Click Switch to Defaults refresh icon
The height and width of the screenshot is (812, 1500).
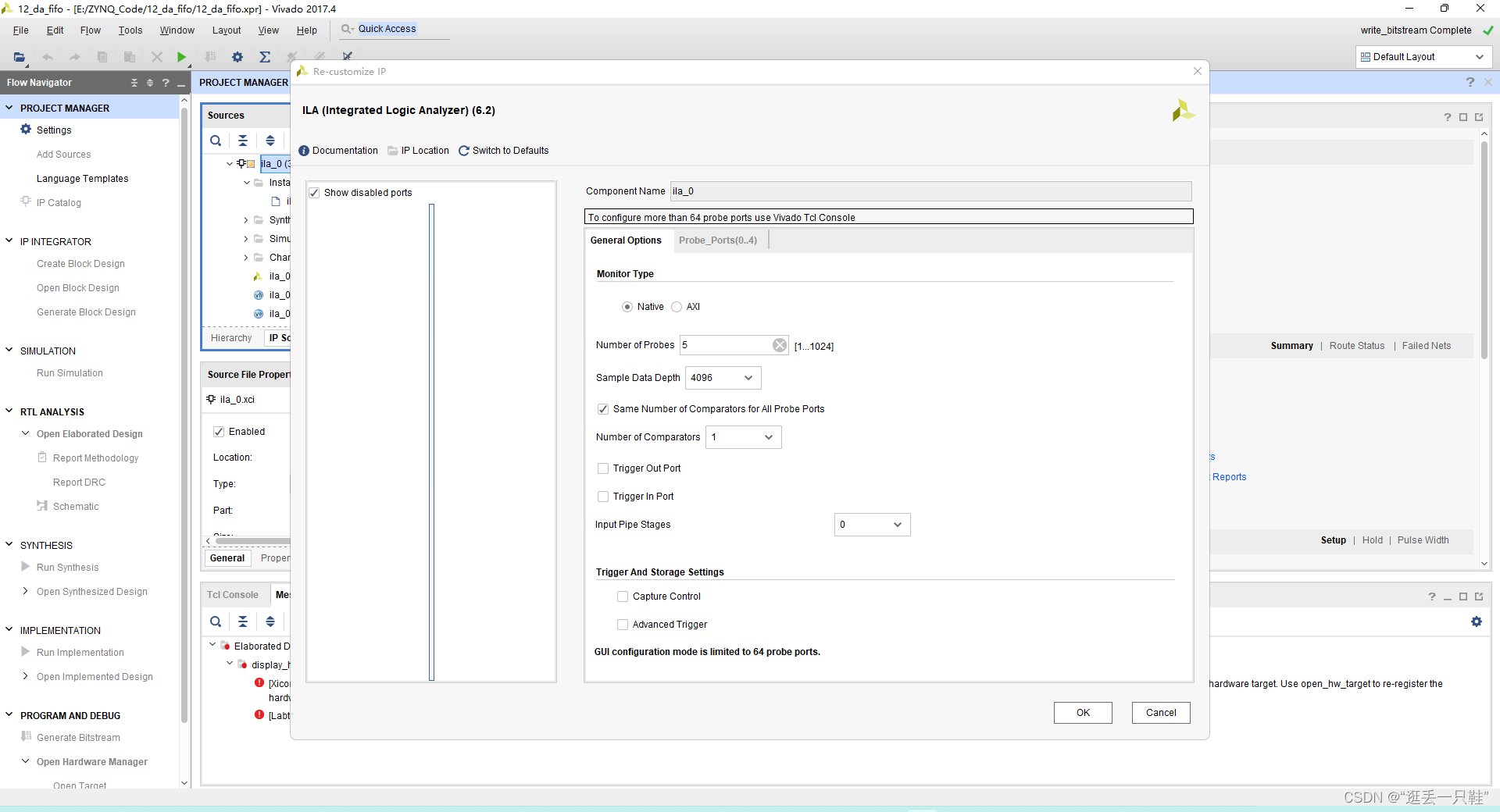(x=464, y=151)
